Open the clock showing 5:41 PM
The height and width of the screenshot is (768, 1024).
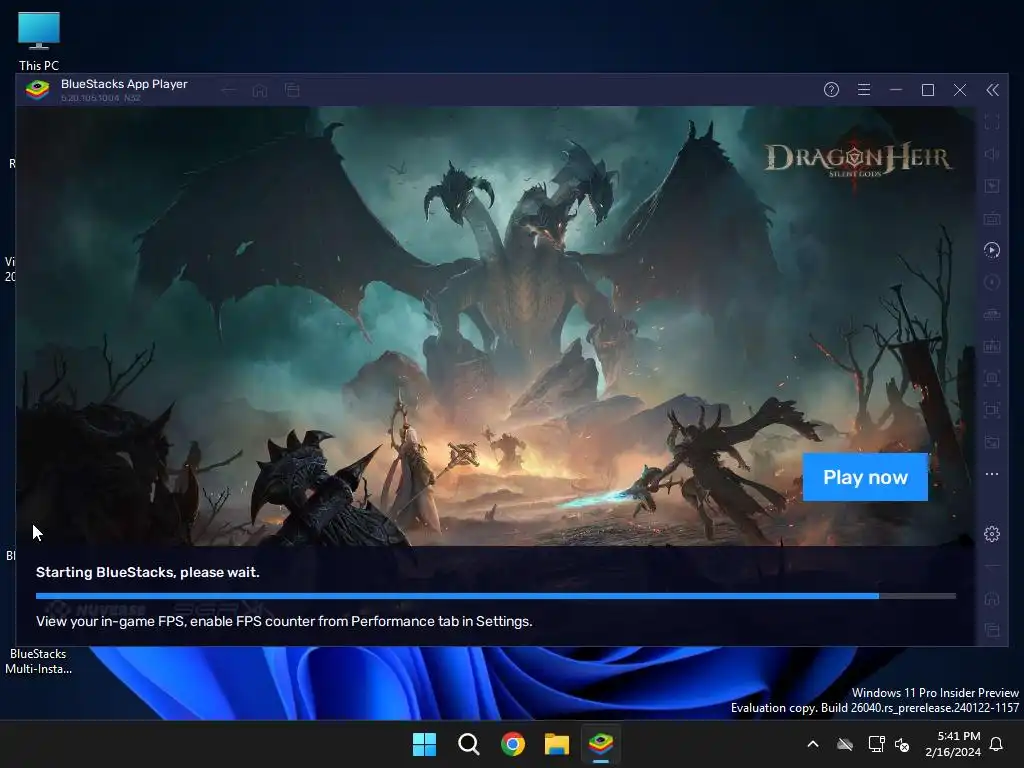953,744
